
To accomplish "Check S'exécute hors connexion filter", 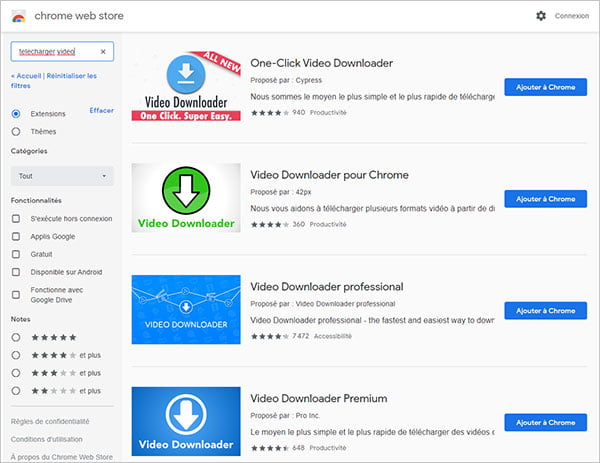I will point(16,219).
